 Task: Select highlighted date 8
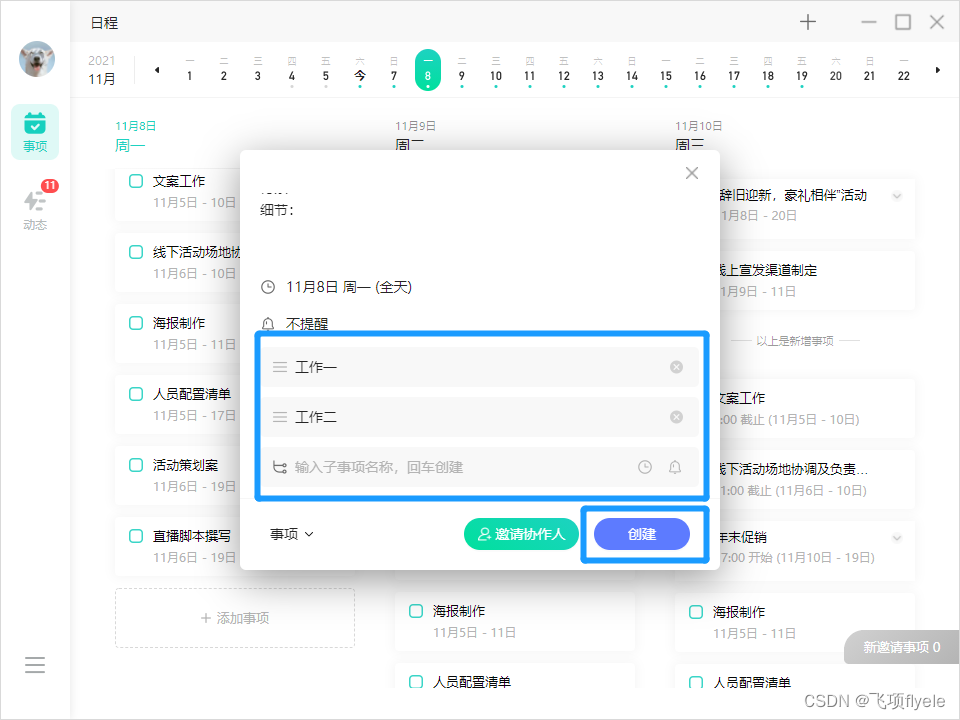(x=428, y=70)
